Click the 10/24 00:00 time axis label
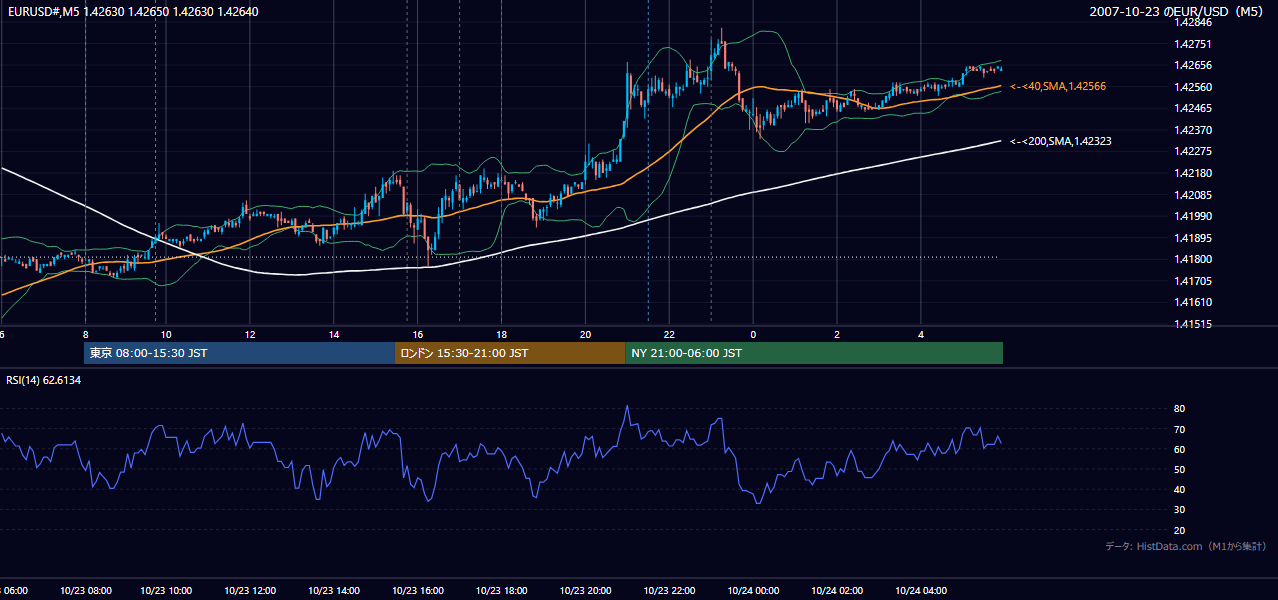This screenshot has width=1278, height=600. (x=754, y=591)
